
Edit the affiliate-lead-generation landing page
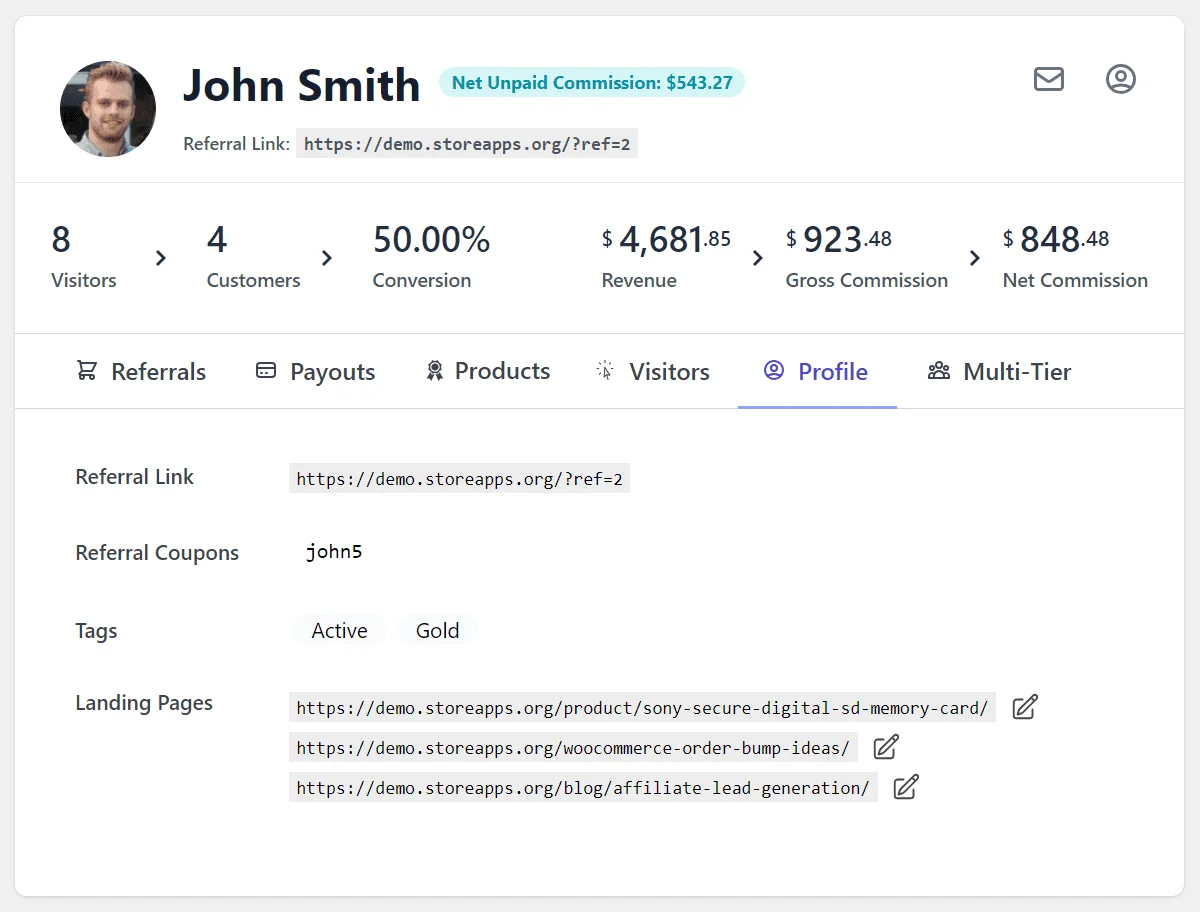point(906,787)
